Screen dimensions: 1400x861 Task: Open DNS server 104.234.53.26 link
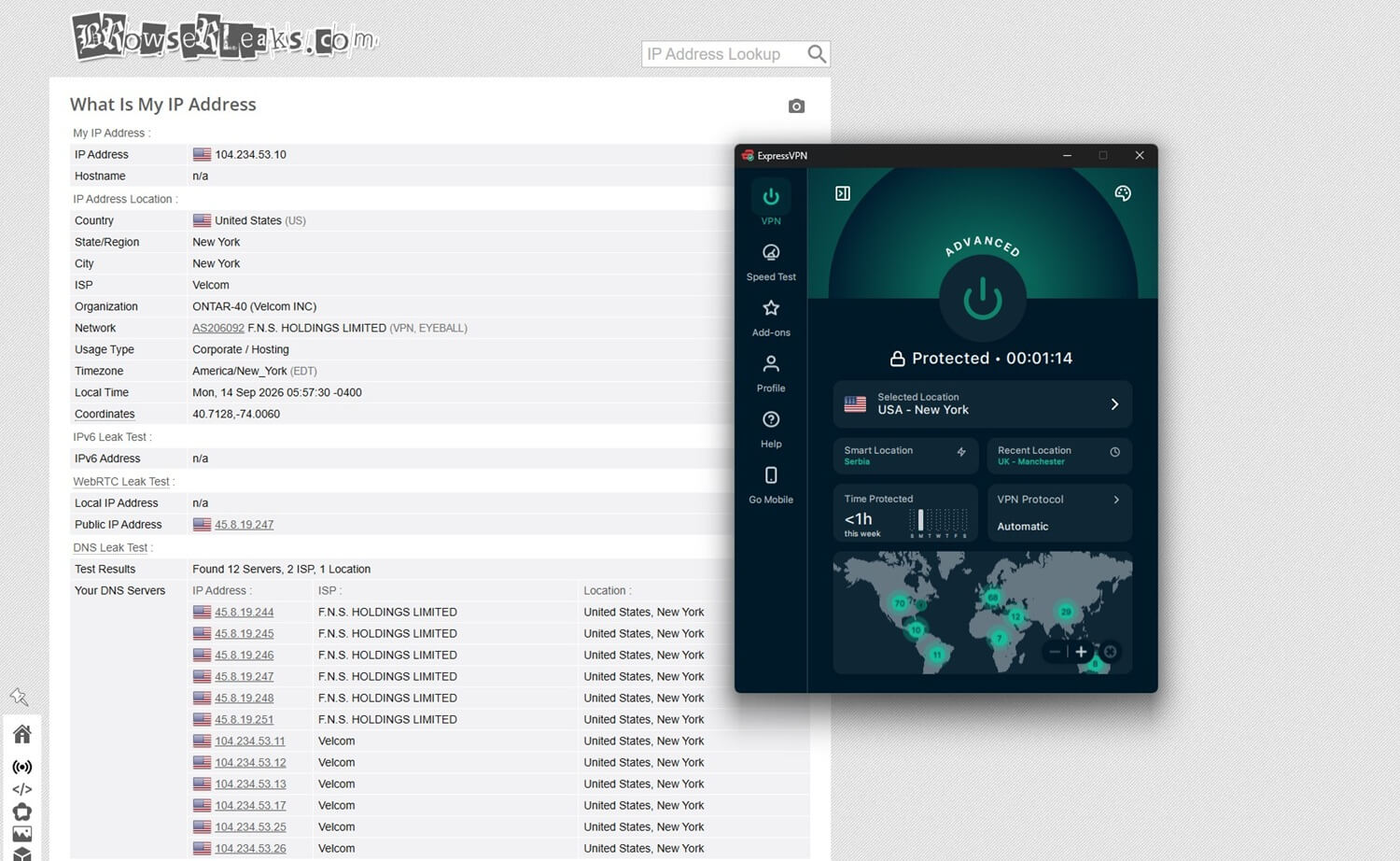250,849
